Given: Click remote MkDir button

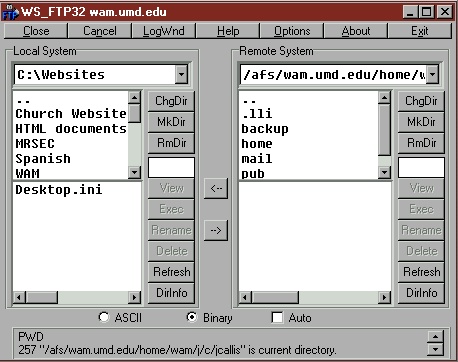Looking at the screenshot, I should (x=421, y=122).
